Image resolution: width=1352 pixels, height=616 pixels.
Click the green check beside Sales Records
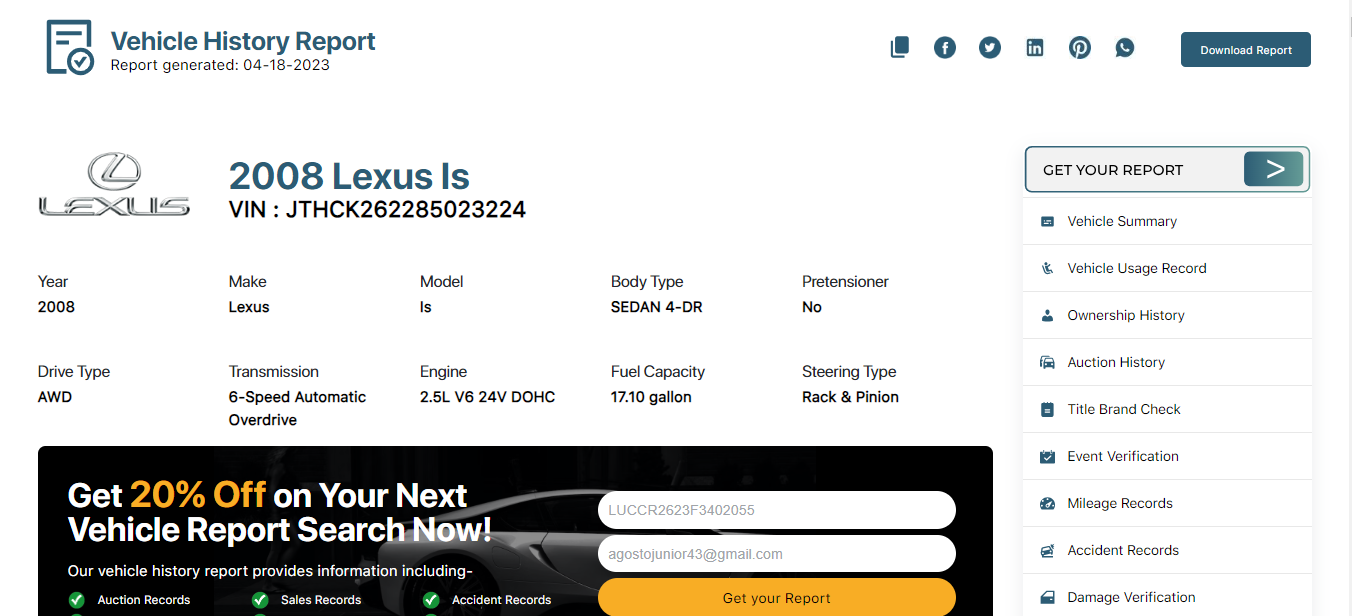tap(260, 600)
